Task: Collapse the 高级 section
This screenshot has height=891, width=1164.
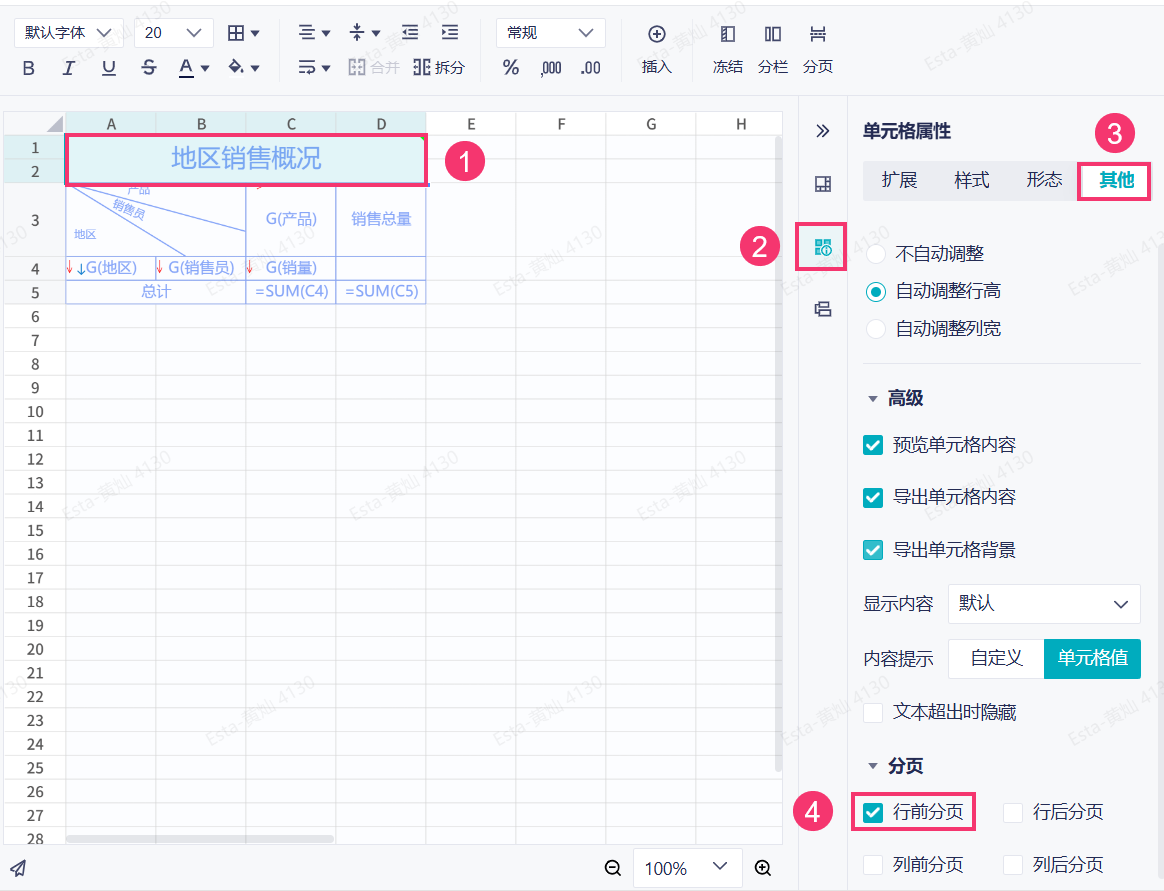Action: tap(873, 399)
